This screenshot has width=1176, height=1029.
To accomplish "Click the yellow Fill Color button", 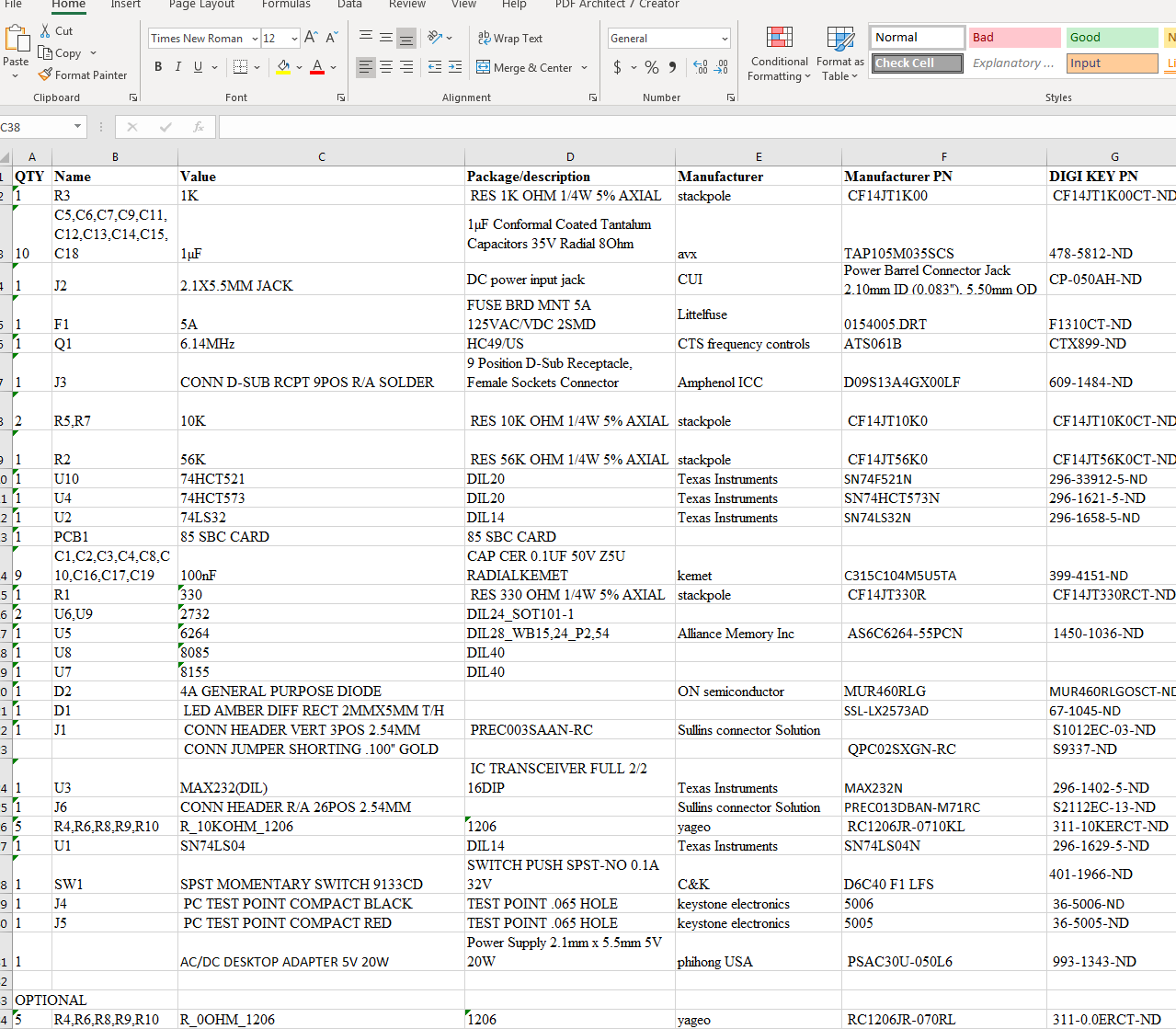I will tap(283, 67).
